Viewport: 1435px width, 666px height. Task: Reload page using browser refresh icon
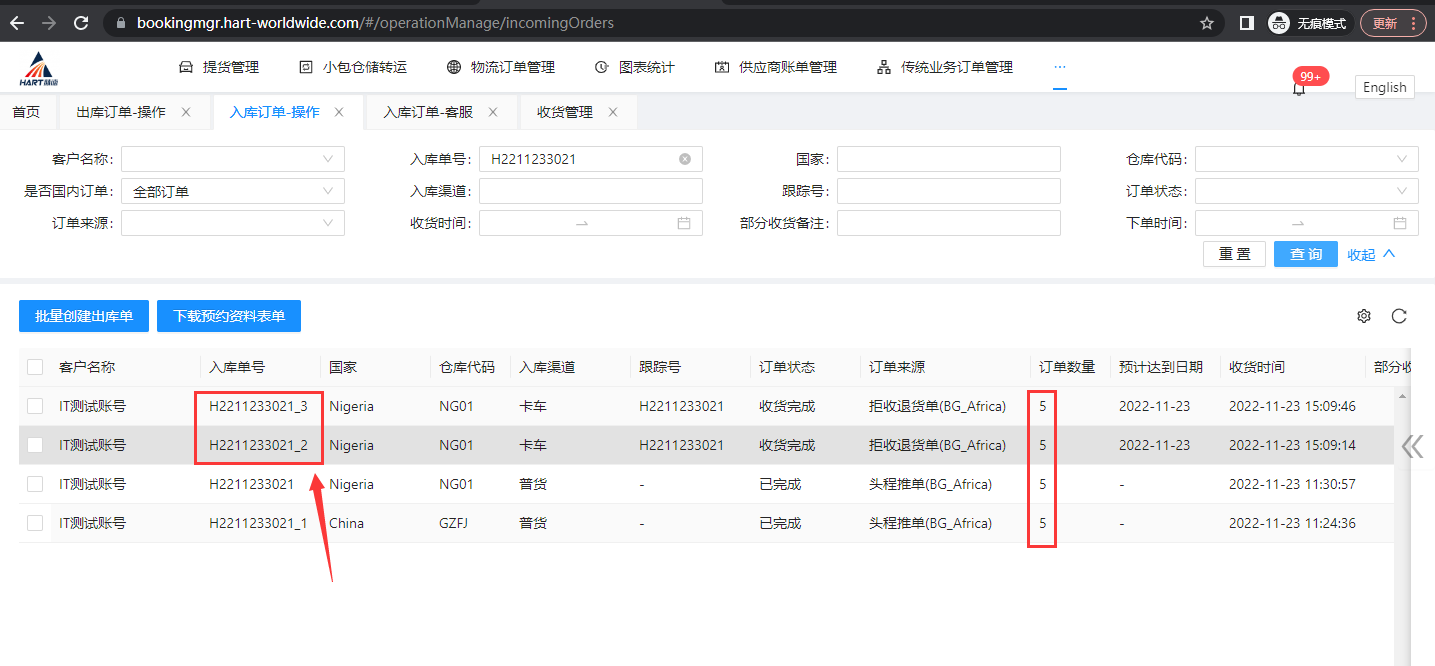tap(81, 23)
